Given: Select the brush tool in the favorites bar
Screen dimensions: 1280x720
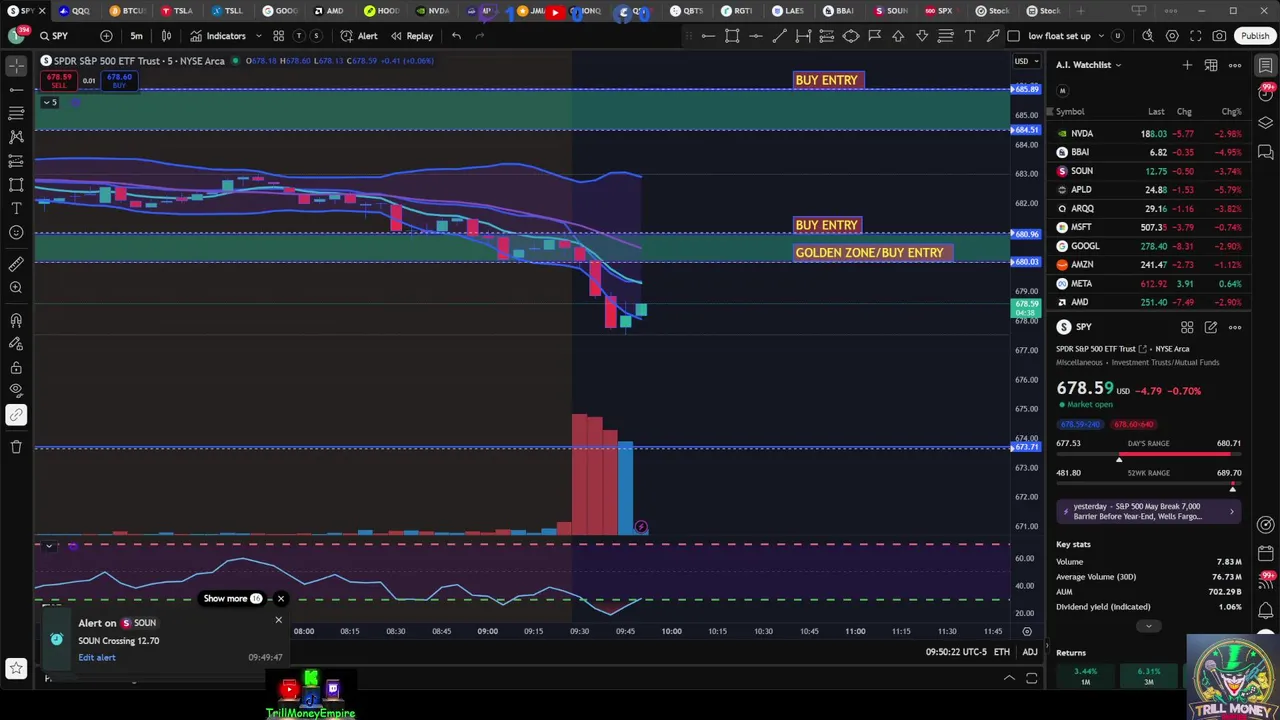Looking at the screenshot, I should (993, 36).
